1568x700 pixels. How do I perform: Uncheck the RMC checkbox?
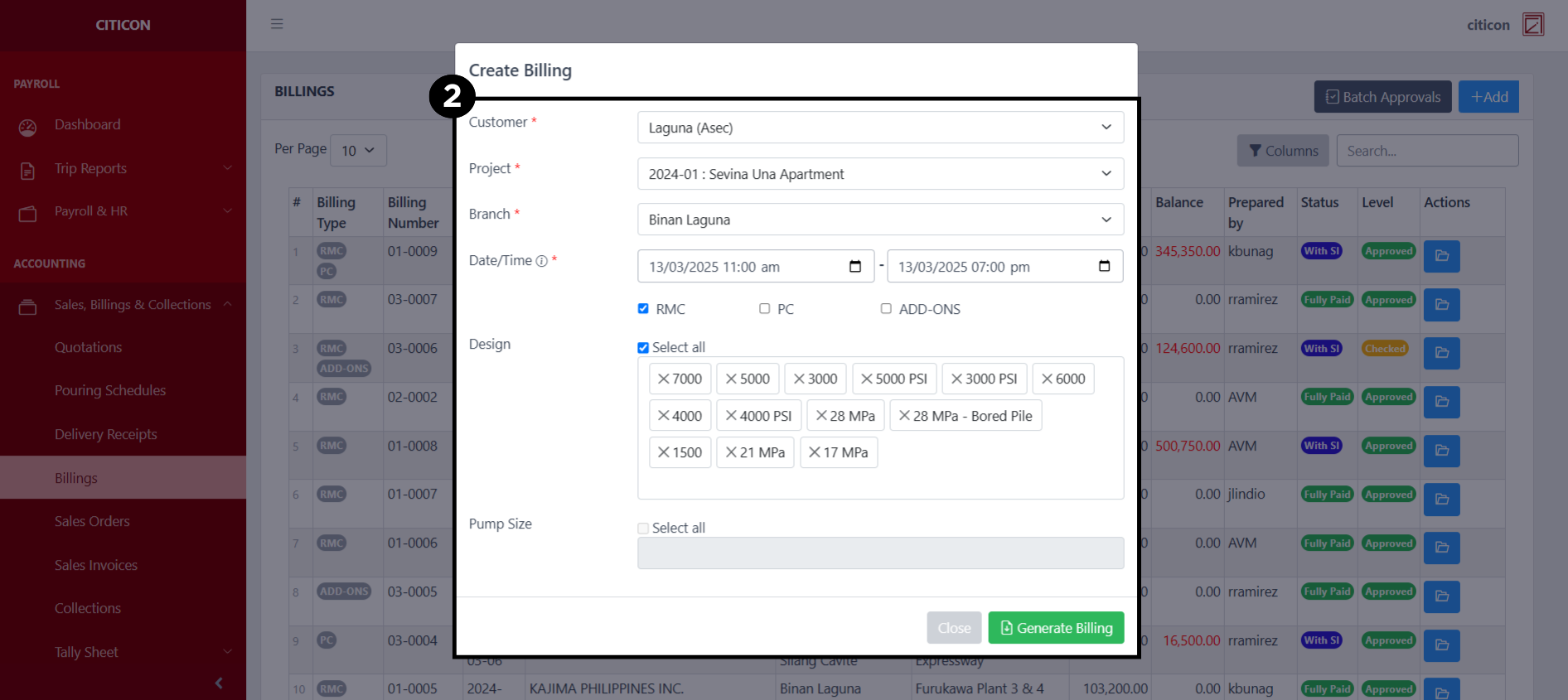(x=643, y=308)
